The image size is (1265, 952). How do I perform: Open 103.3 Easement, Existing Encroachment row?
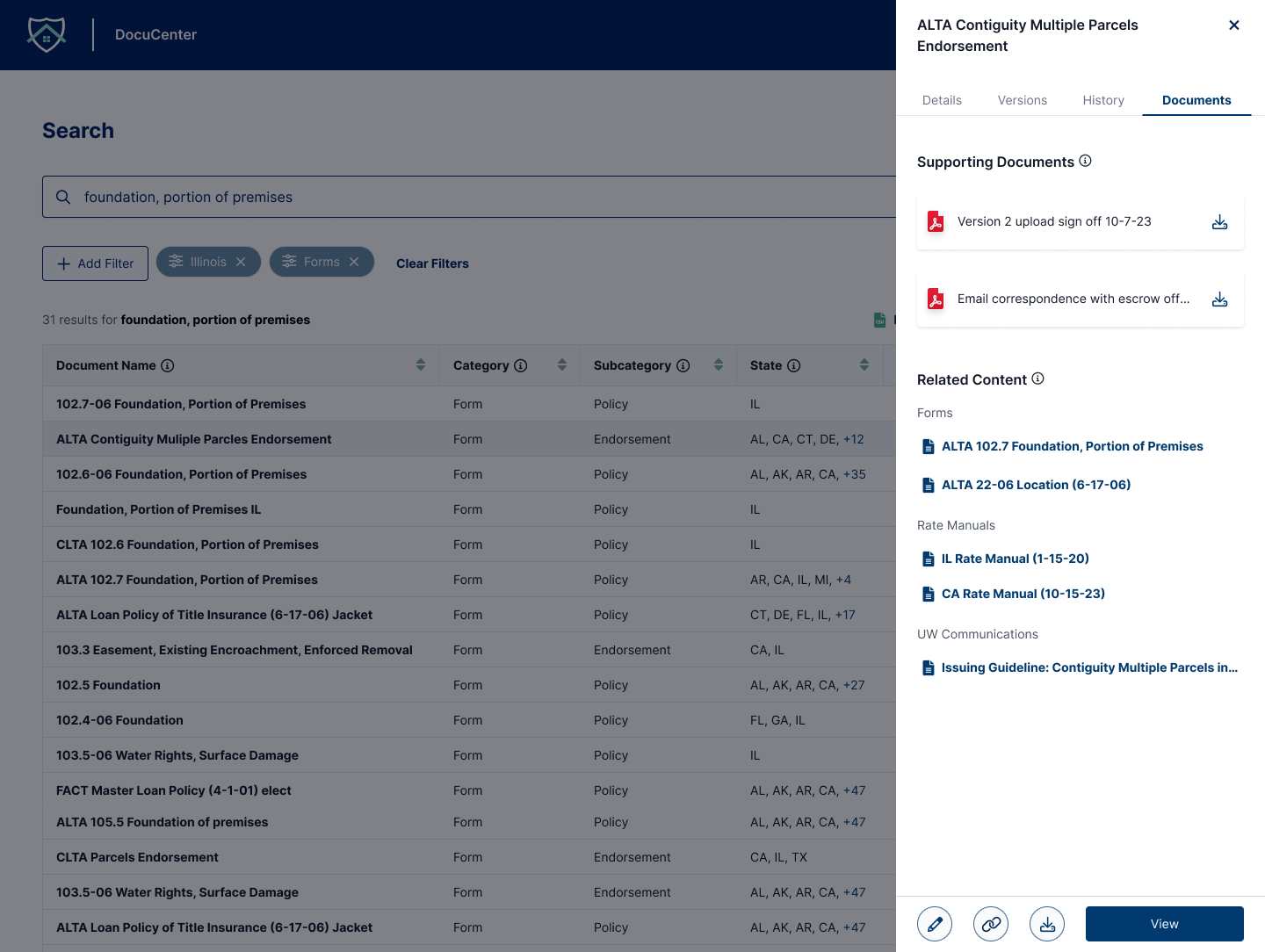tap(469, 650)
